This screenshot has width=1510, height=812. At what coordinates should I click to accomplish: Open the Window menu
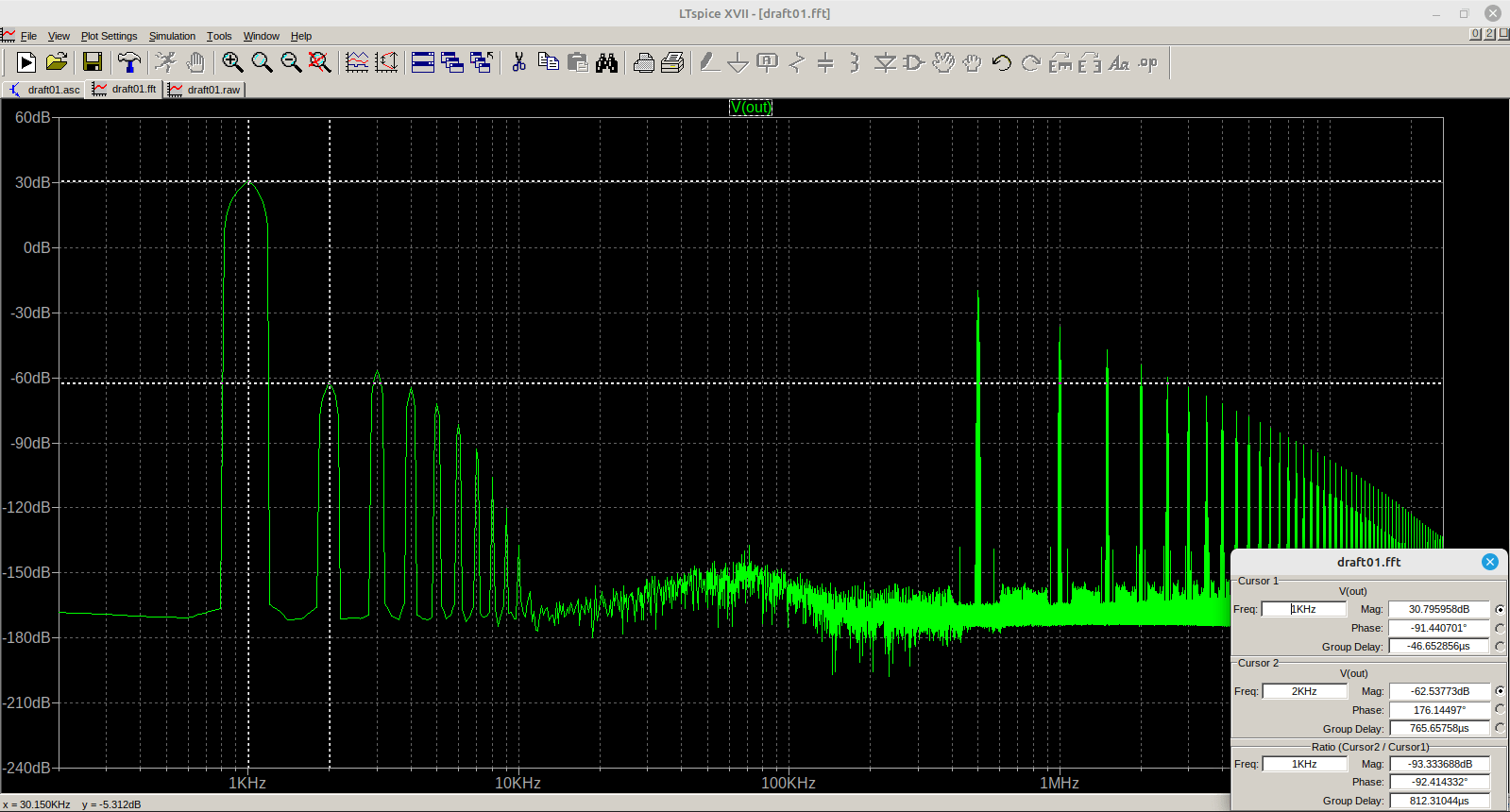(x=262, y=36)
